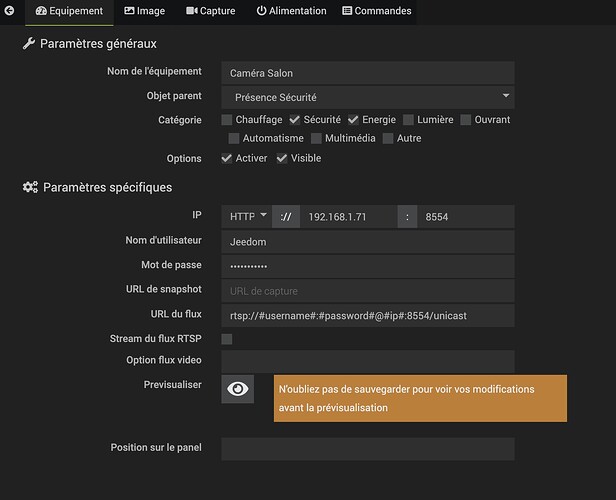Click the Position sur le panel field

367,448
